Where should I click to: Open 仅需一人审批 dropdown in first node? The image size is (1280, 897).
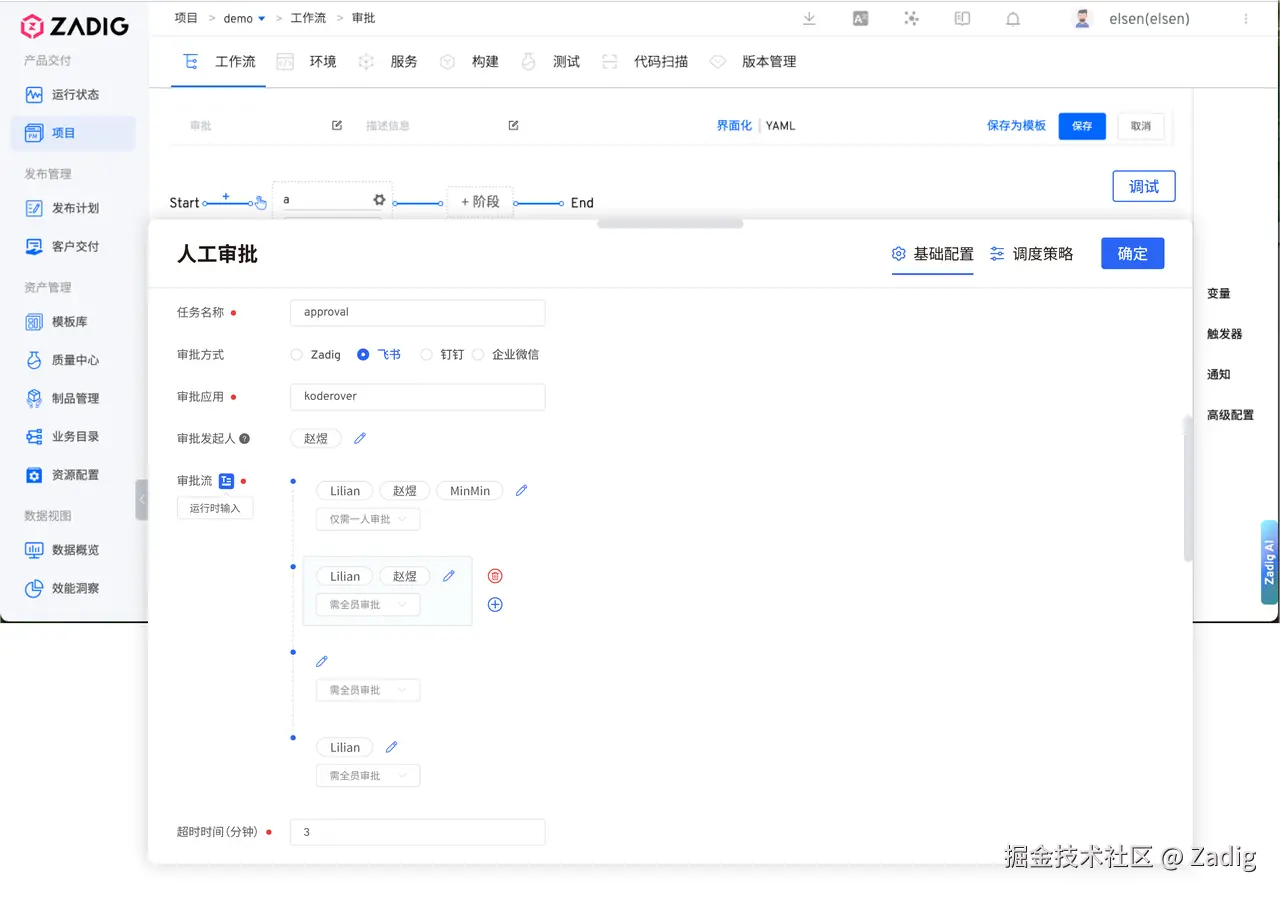tap(368, 519)
